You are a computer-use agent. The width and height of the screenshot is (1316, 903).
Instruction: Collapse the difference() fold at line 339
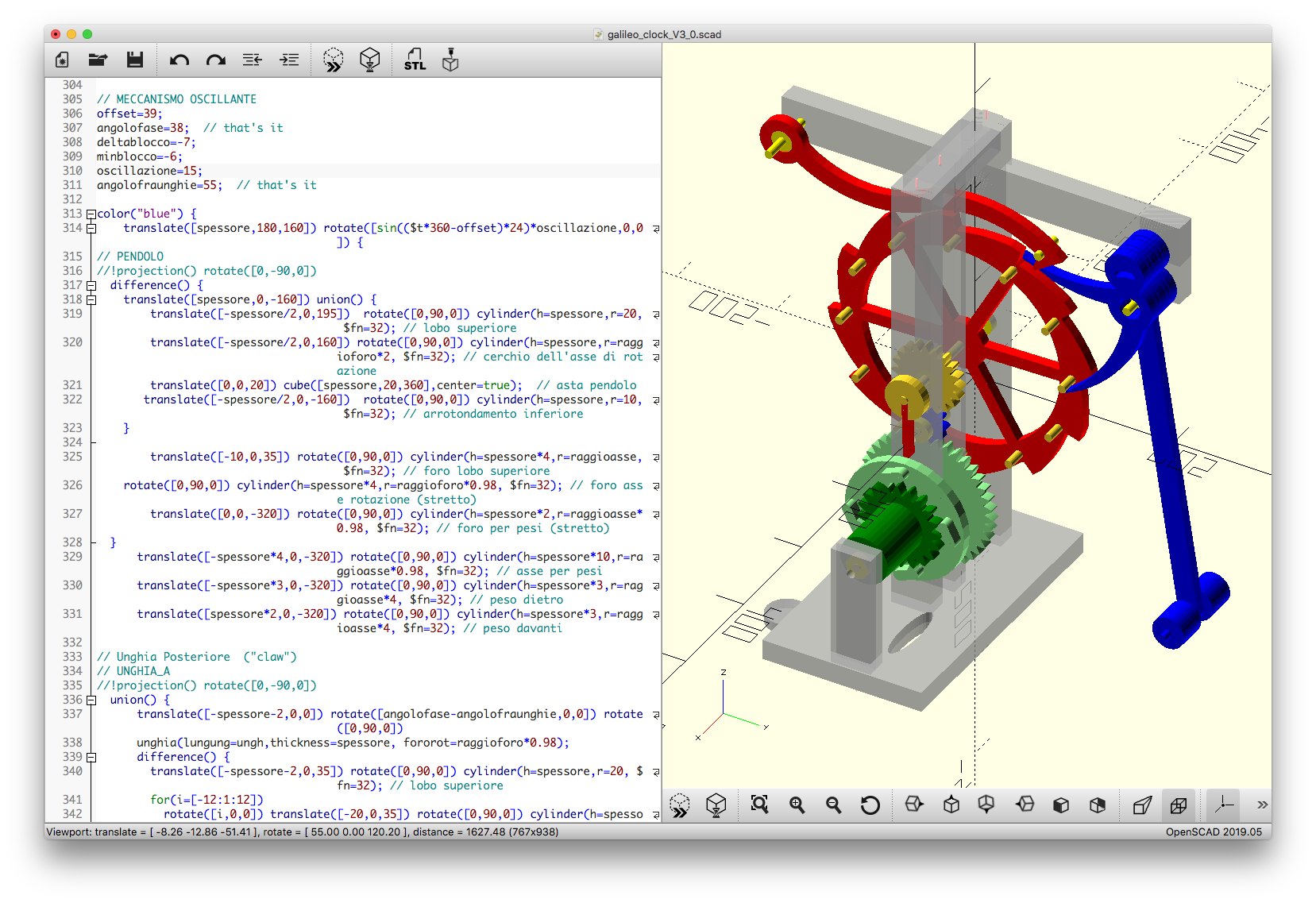(x=91, y=758)
